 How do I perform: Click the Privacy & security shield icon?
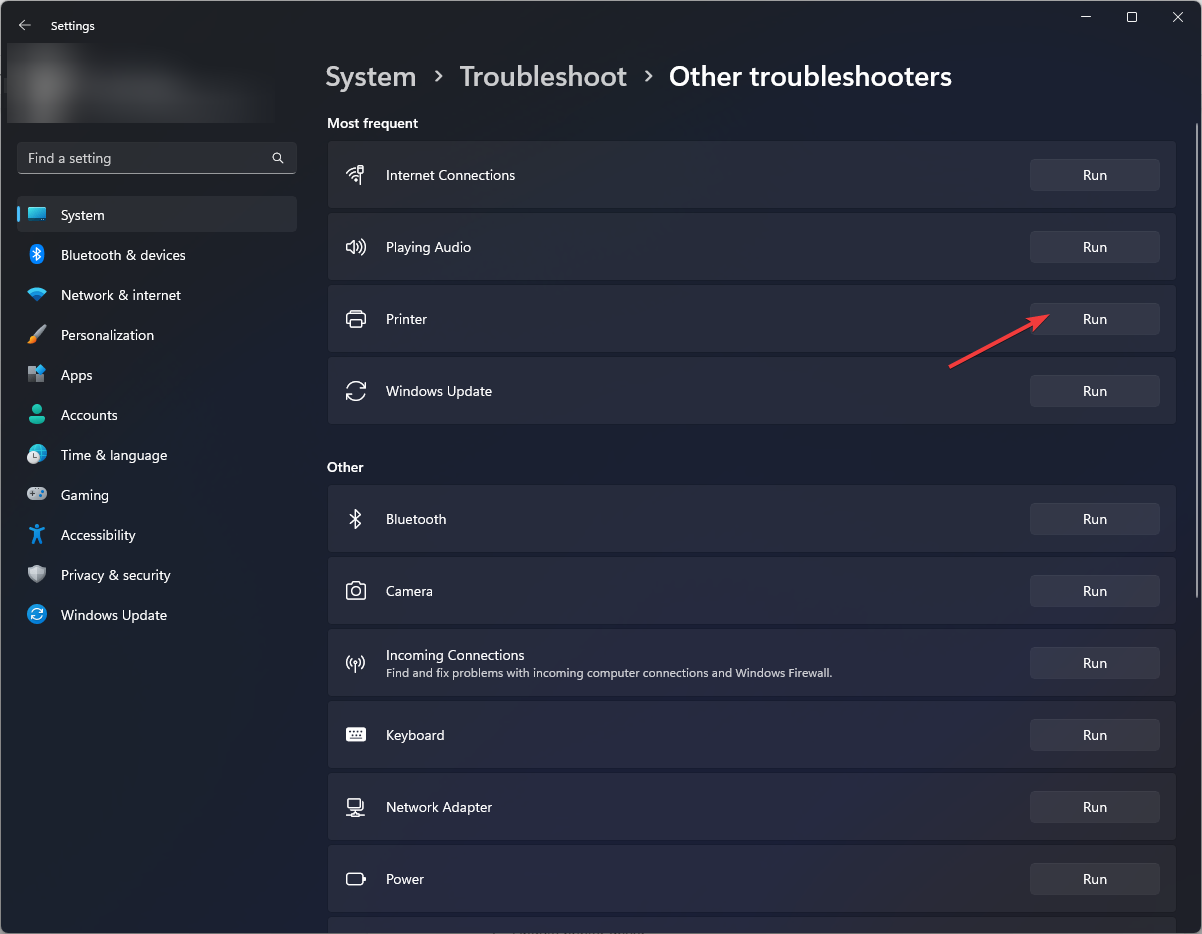37,575
